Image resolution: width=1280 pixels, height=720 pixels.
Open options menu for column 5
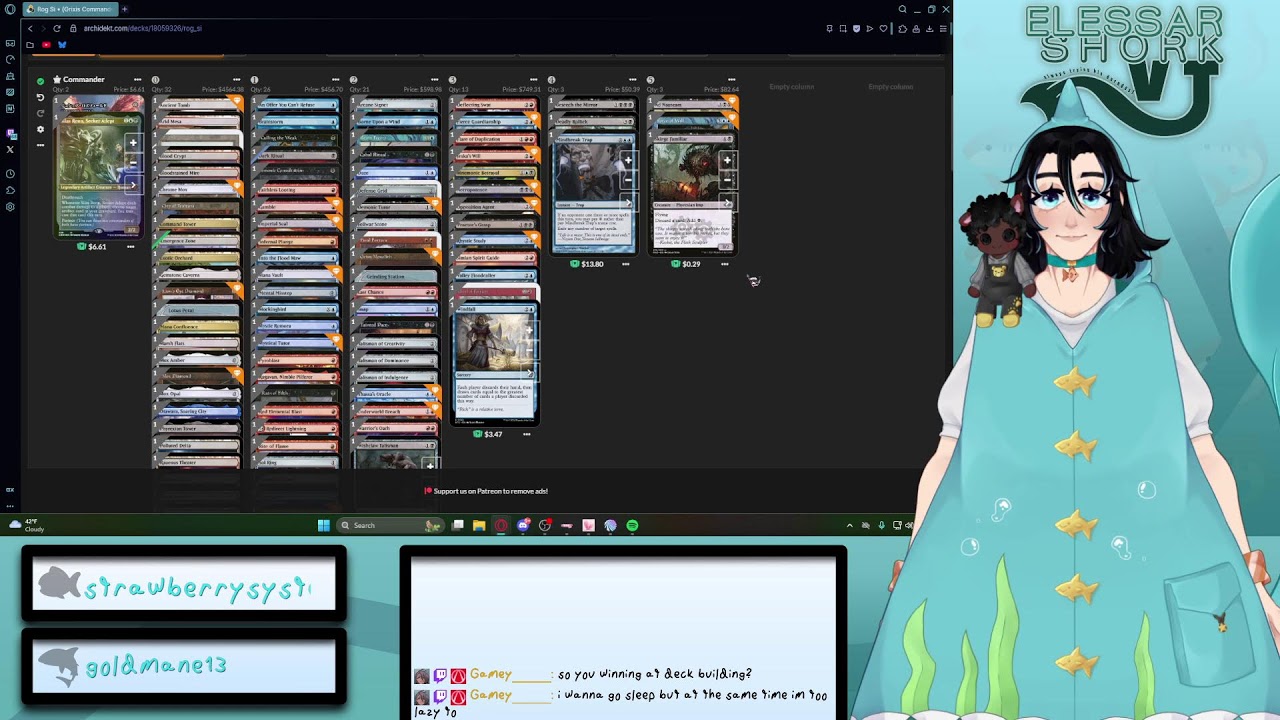(732, 79)
